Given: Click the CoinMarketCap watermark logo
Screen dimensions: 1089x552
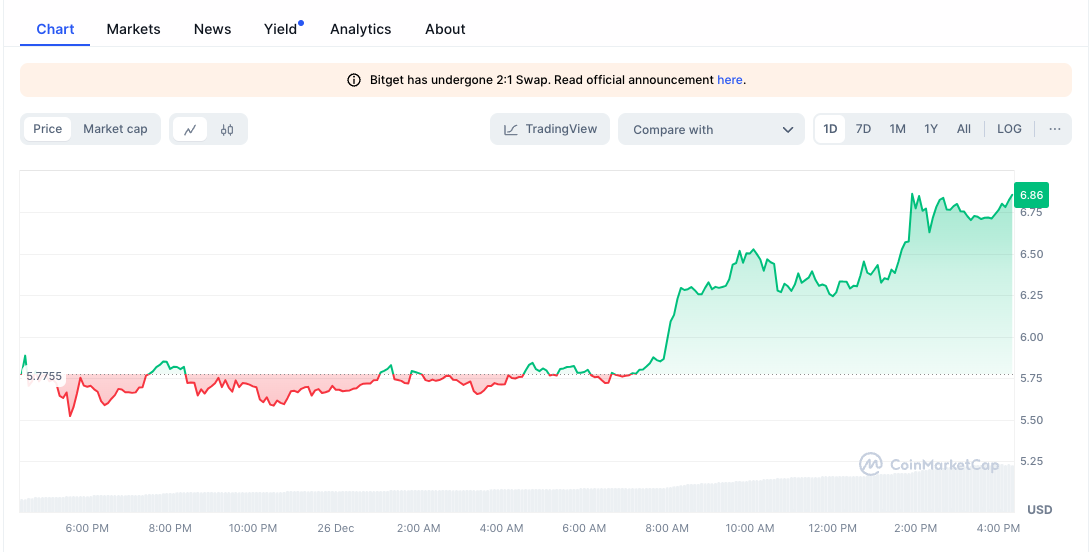Looking at the screenshot, I should (929, 464).
